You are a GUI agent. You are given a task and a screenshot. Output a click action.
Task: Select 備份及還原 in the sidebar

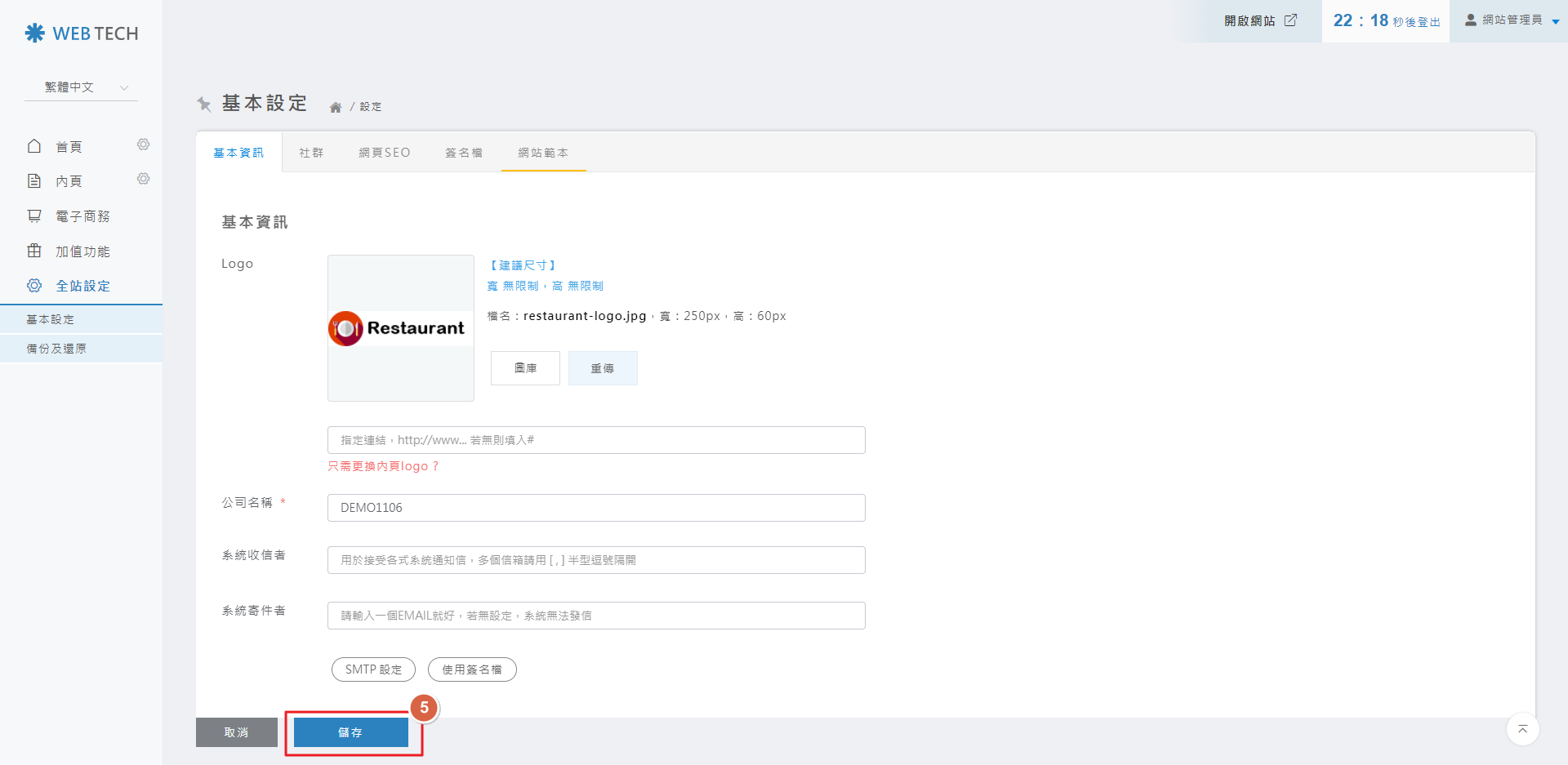click(56, 349)
